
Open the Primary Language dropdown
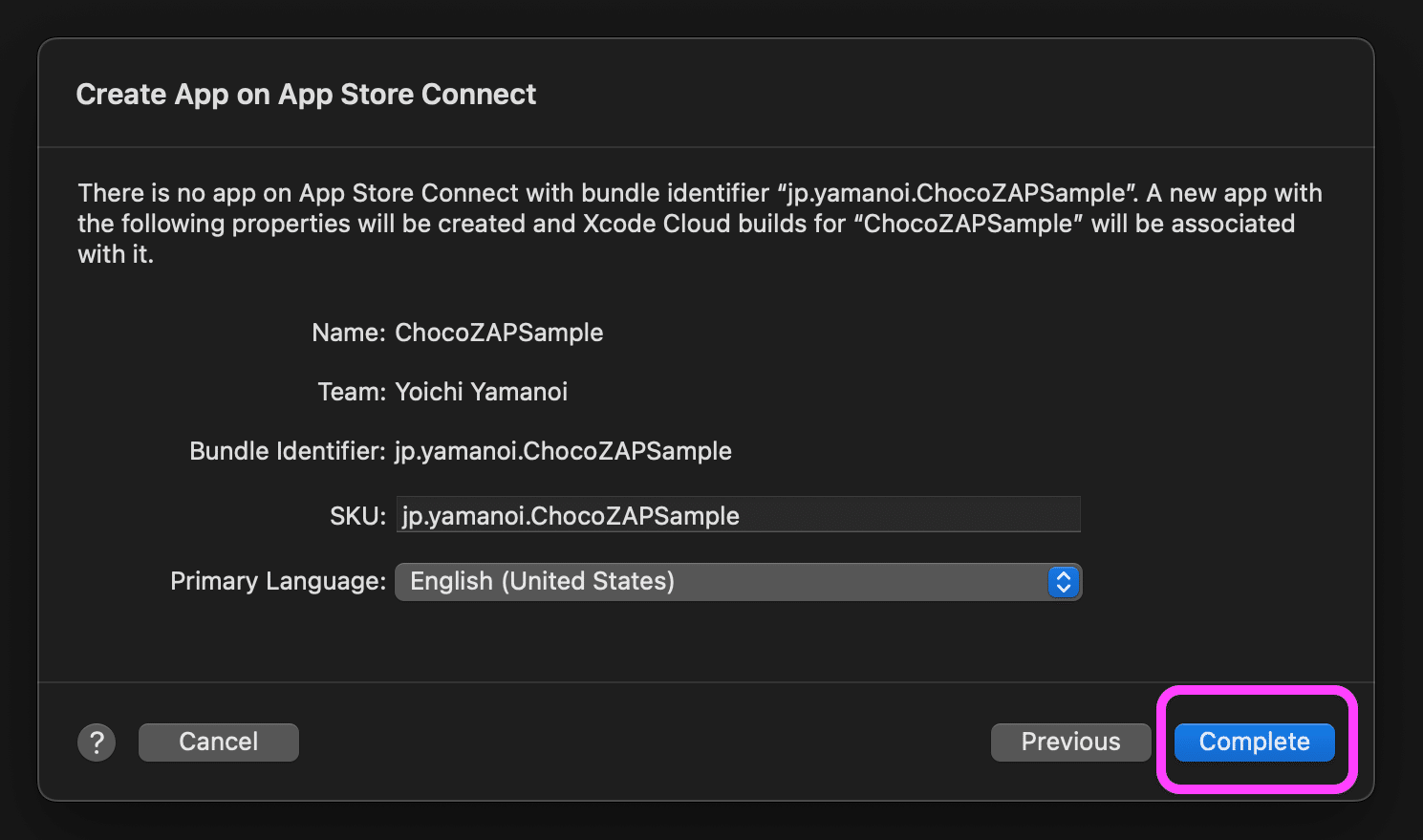[x=736, y=582]
